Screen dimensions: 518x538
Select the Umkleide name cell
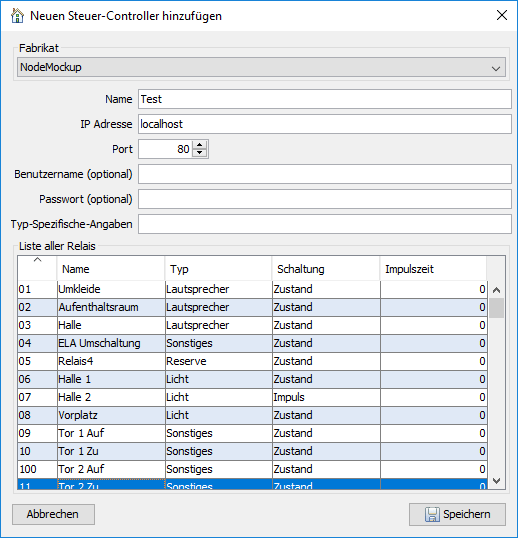pos(111,289)
